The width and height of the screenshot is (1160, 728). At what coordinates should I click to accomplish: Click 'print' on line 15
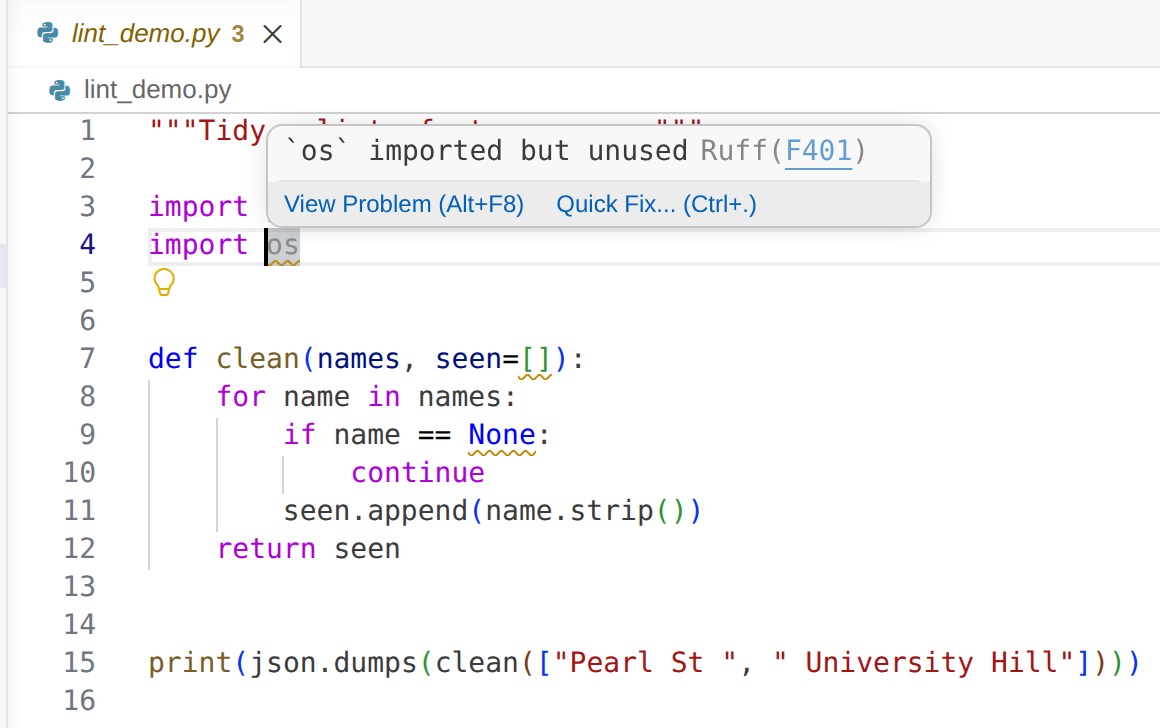[190, 663]
